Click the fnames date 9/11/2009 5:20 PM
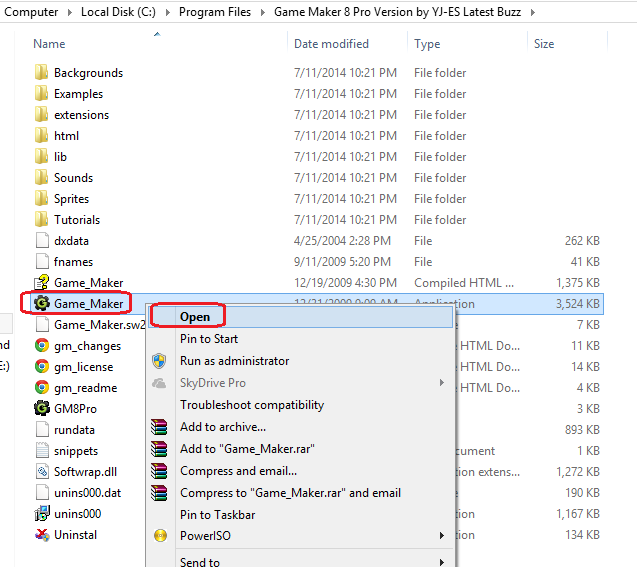The image size is (637, 567). pyautogui.click(x=342, y=262)
